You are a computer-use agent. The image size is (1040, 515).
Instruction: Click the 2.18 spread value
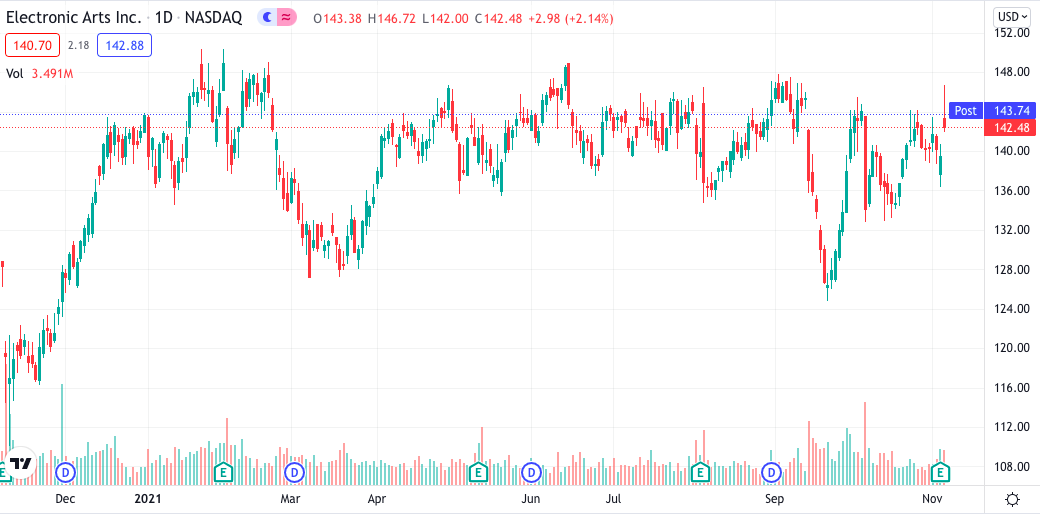[78, 45]
